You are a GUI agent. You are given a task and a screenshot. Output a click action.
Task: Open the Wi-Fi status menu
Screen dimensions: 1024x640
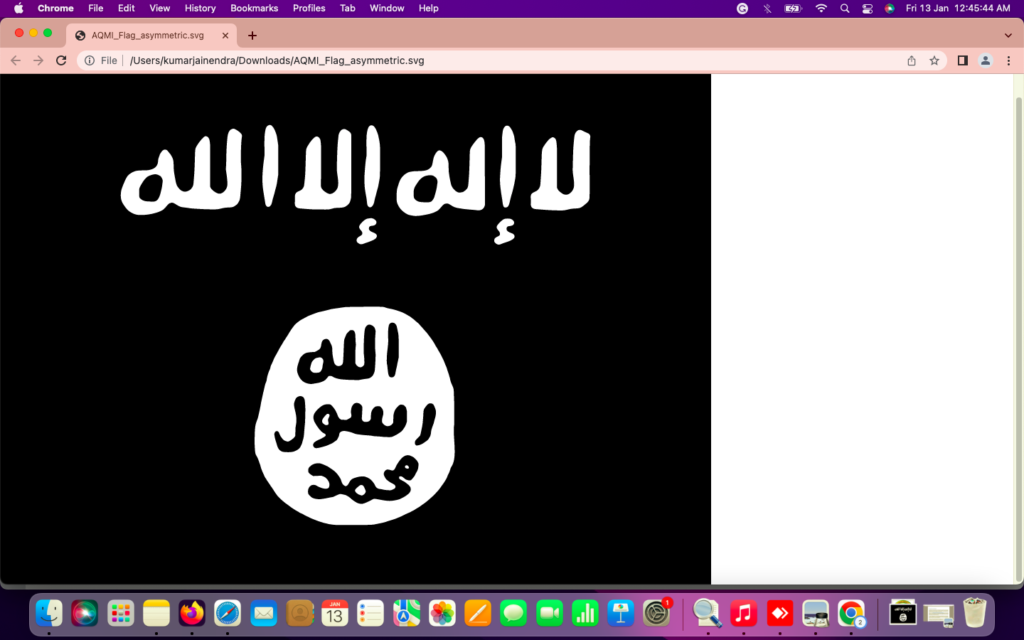[x=821, y=8]
